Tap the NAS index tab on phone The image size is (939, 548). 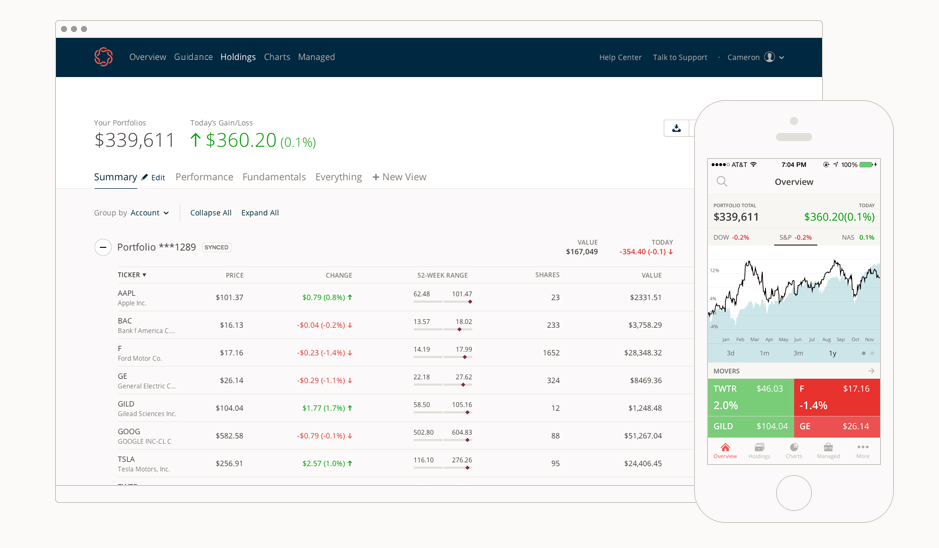click(858, 238)
